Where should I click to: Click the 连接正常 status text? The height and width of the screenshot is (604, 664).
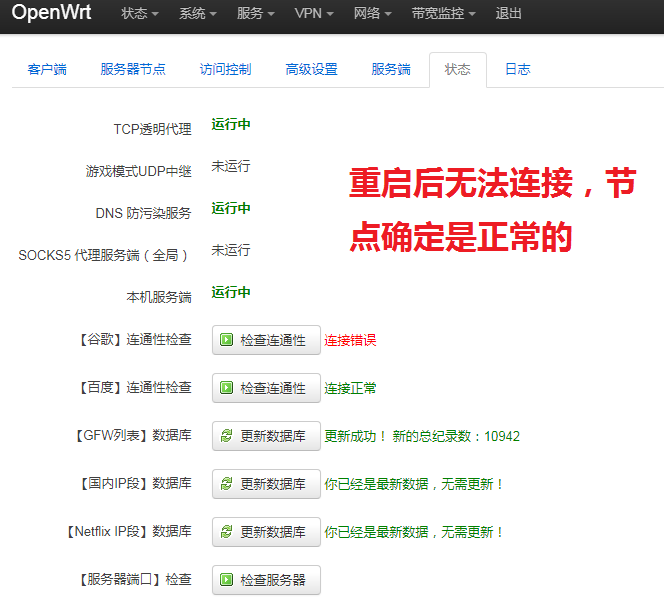[350, 388]
